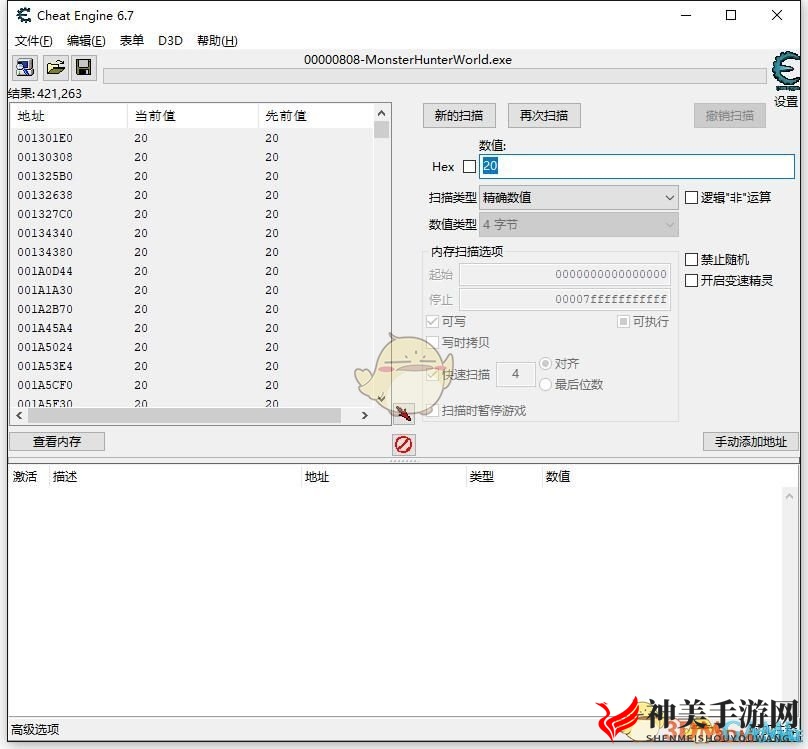Toggle the 可执行 checkbox
Screen dimensions: 808x749
[623, 321]
